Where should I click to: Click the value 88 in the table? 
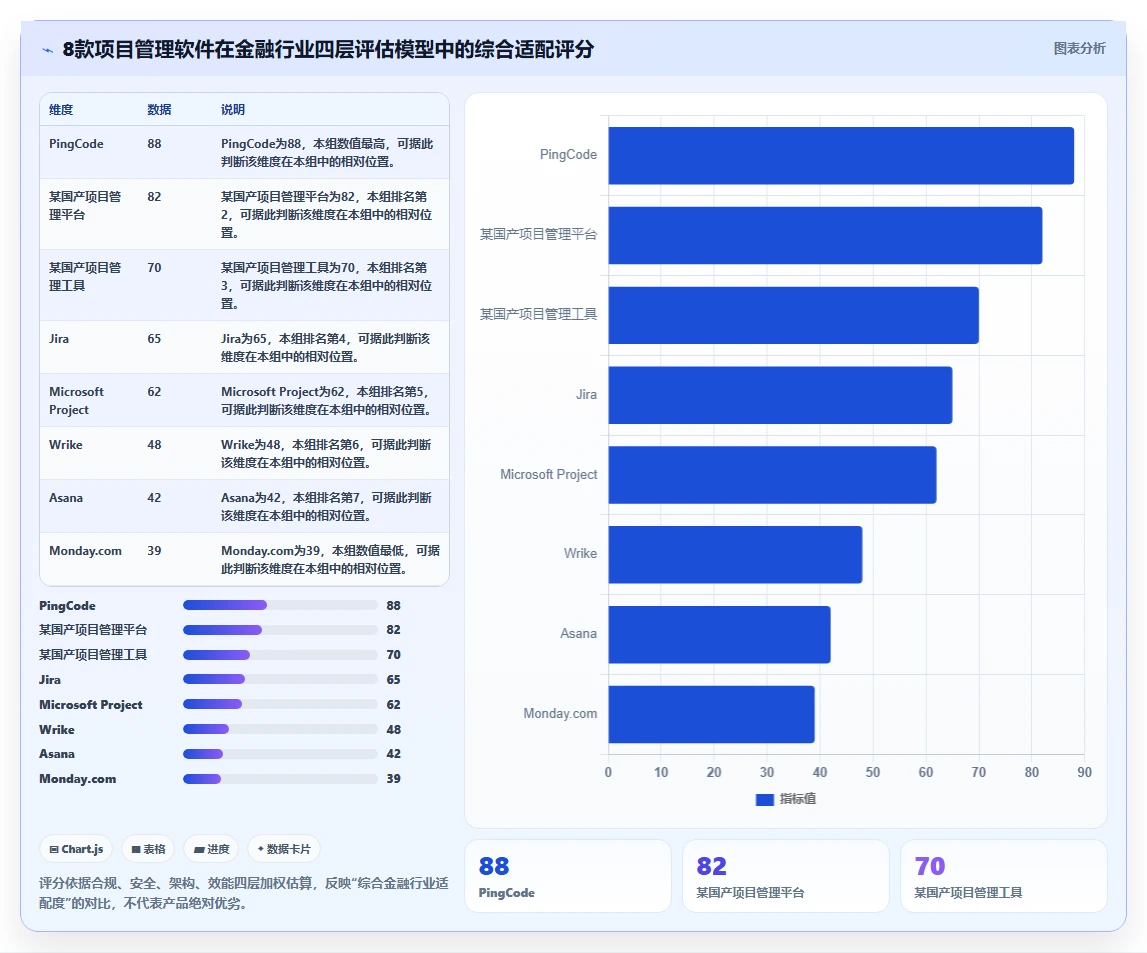(154, 144)
